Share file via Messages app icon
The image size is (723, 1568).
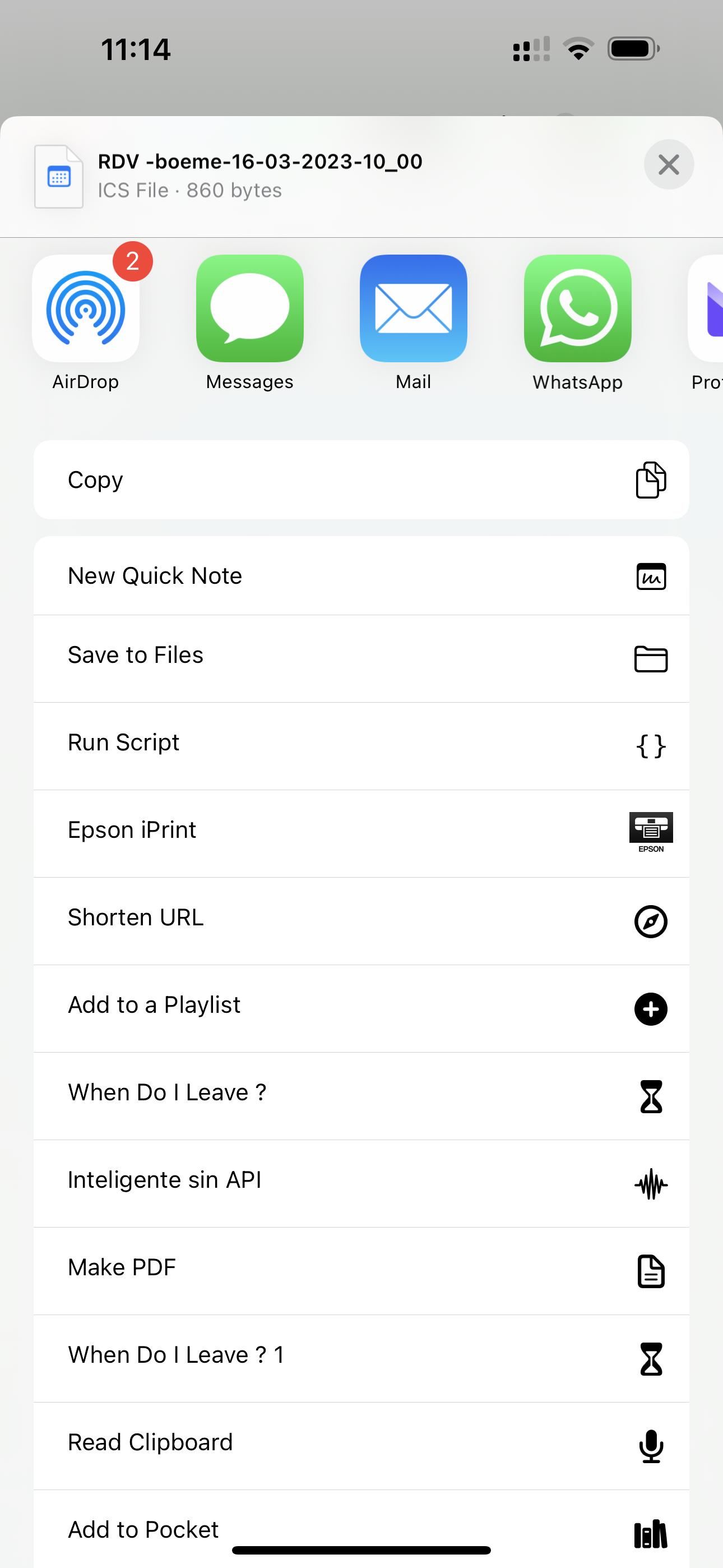point(249,308)
